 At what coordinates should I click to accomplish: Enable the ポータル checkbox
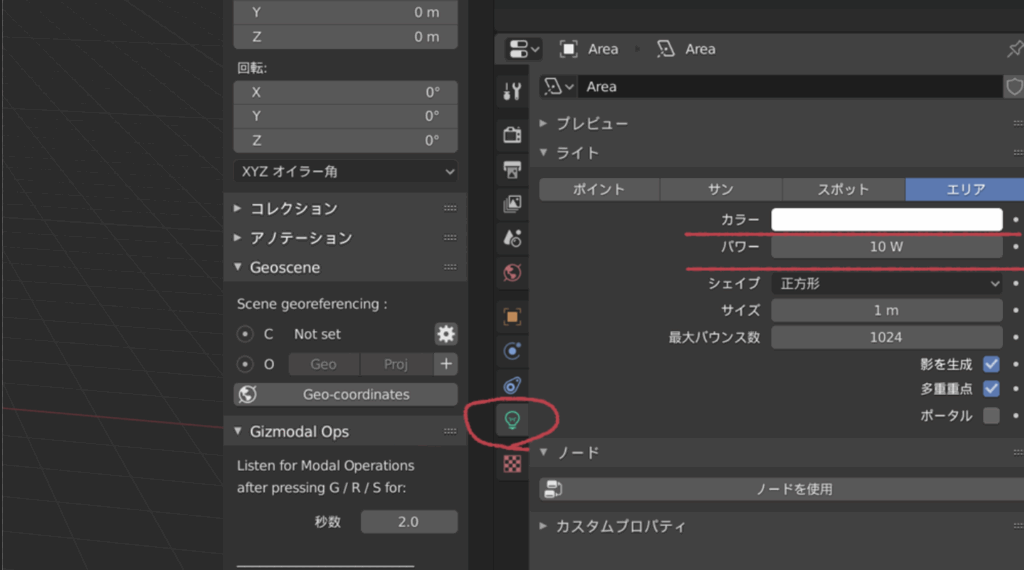991,415
